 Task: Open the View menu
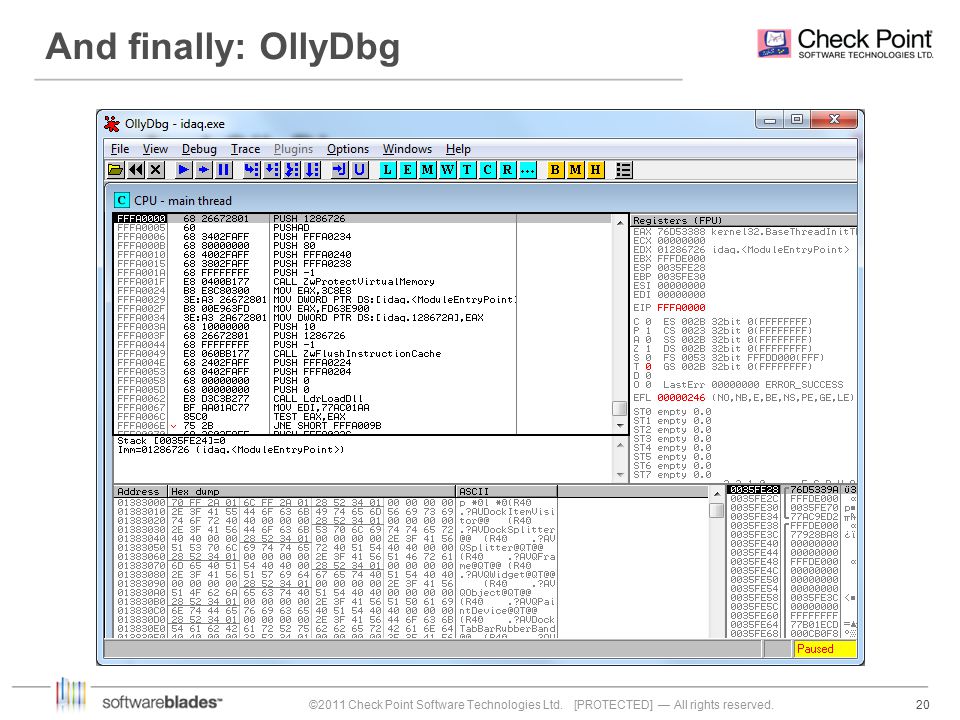click(x=156, y=149)
